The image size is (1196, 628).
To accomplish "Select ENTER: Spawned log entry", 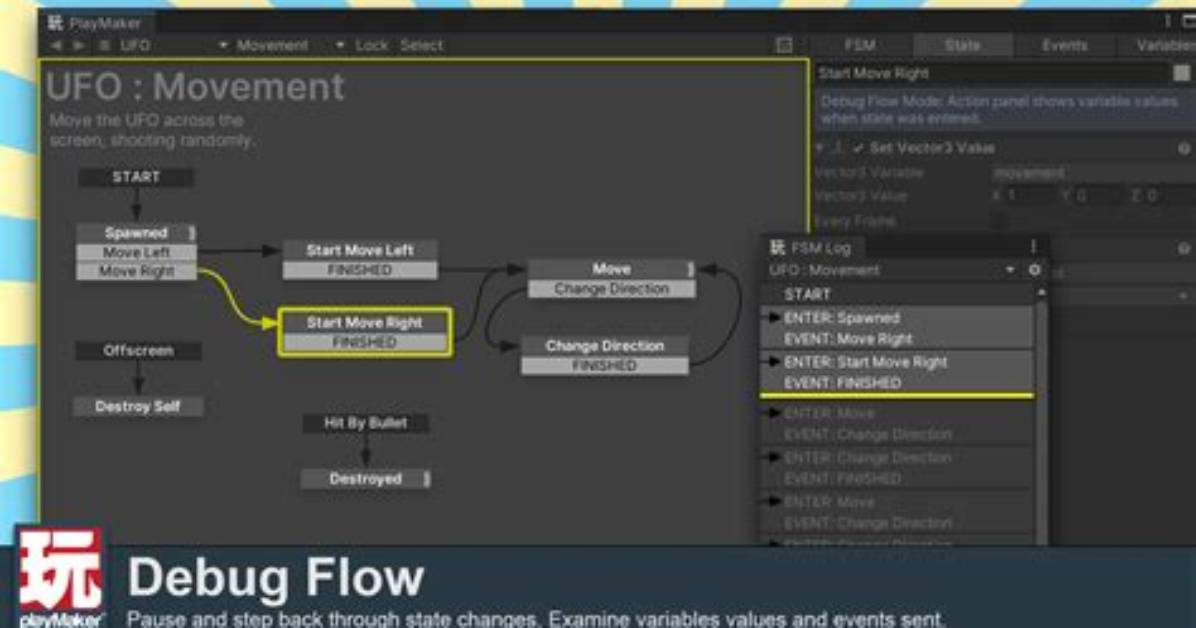I will [897, 317].
